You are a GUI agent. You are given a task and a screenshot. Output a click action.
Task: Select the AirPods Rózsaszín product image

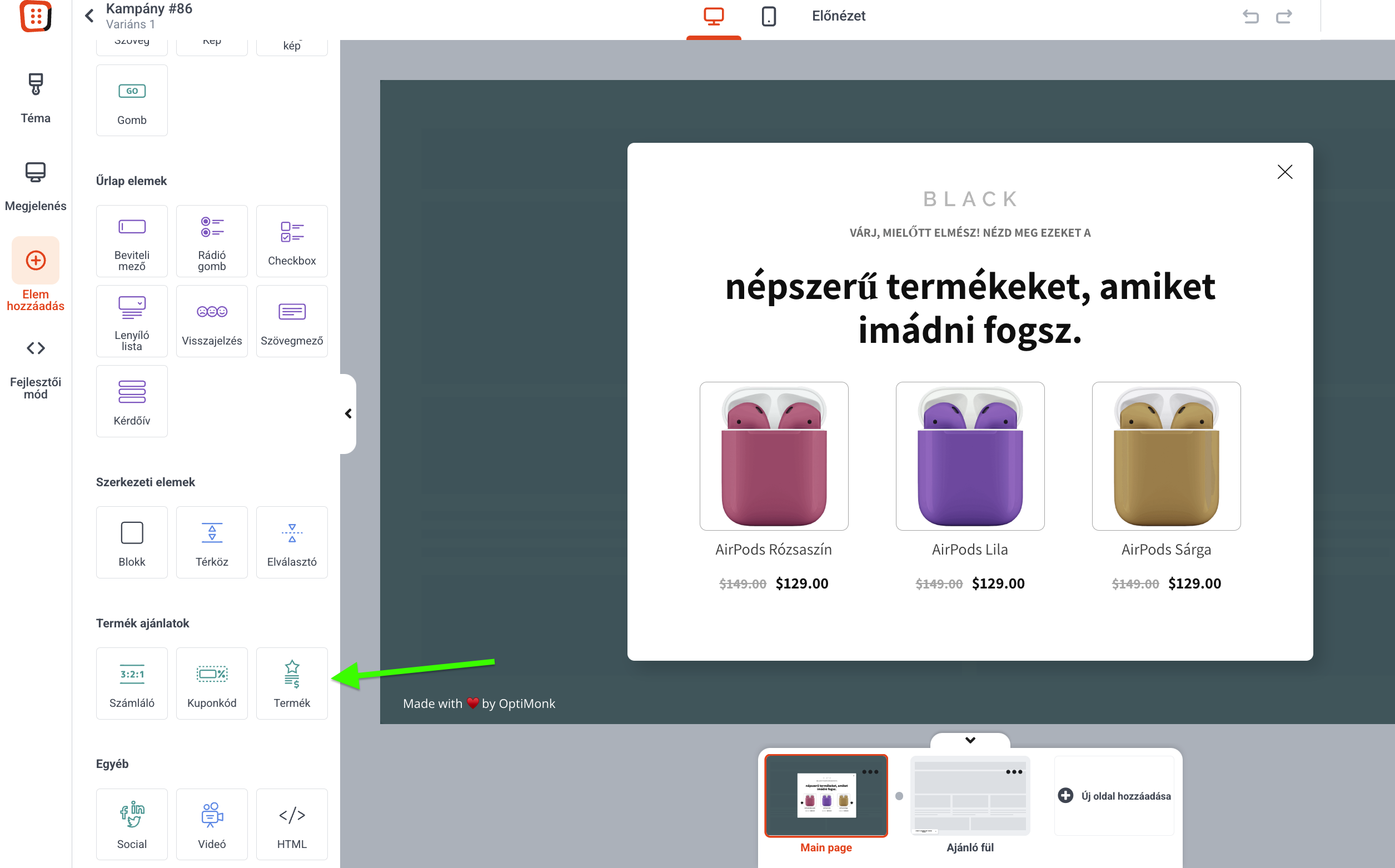click(x=774, y=456)
